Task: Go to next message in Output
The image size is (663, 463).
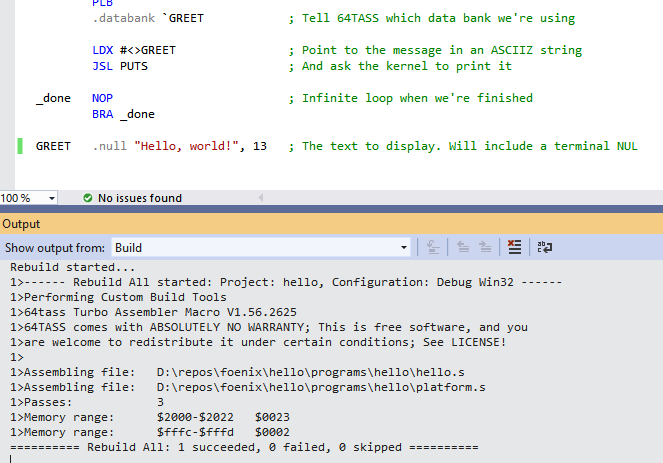Action: click(486, 247)
